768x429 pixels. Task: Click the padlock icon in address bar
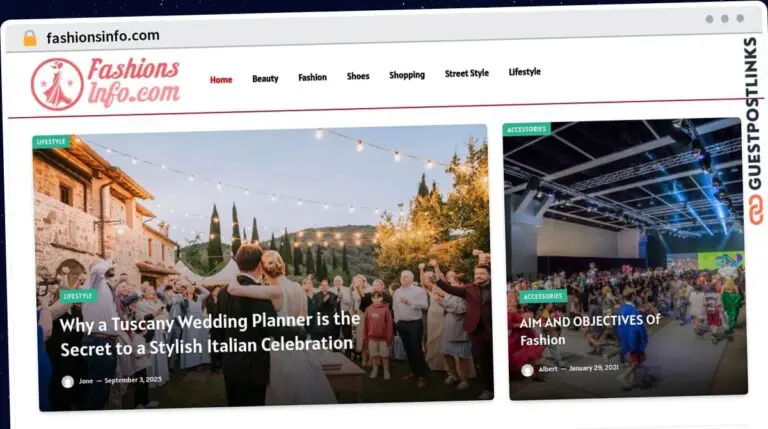pyautogui.click(x=30, y=38)
